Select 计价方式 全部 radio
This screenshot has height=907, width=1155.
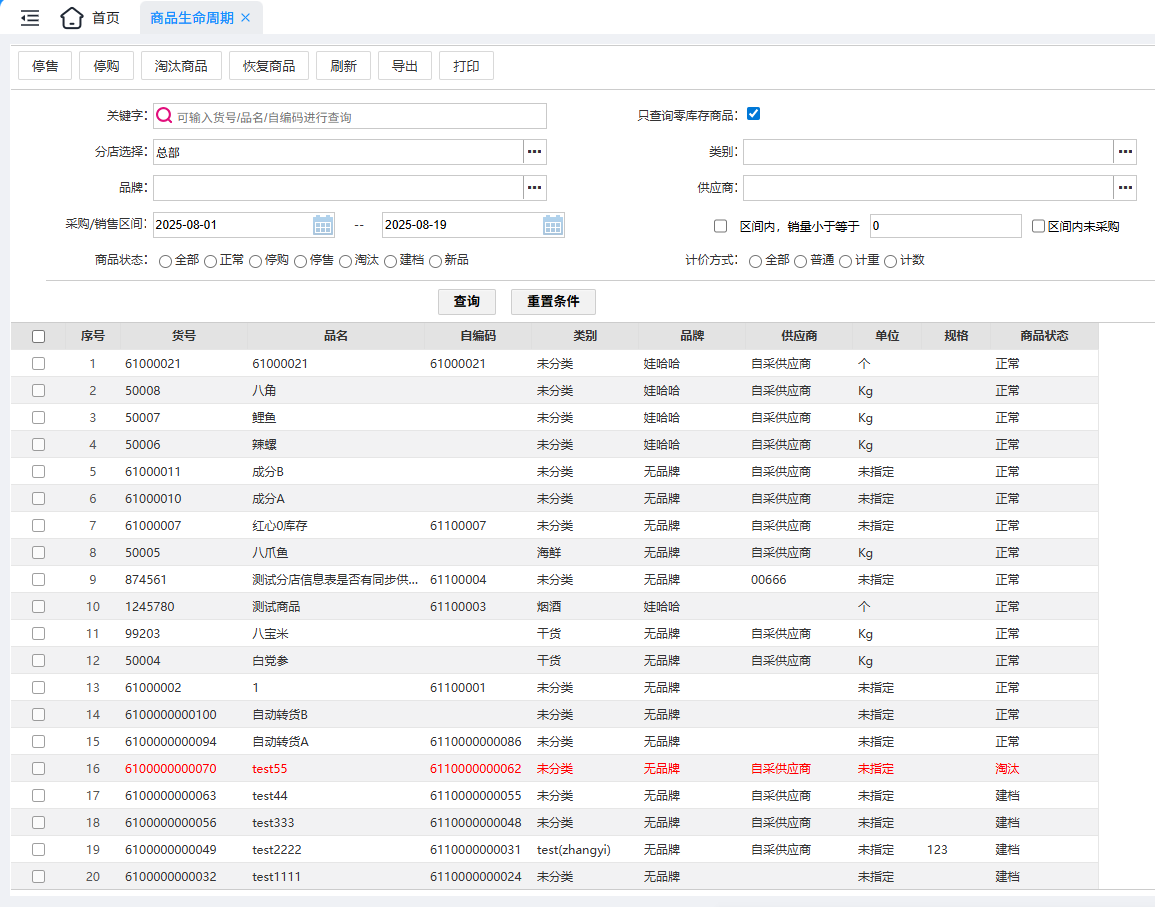pos(755,261)
